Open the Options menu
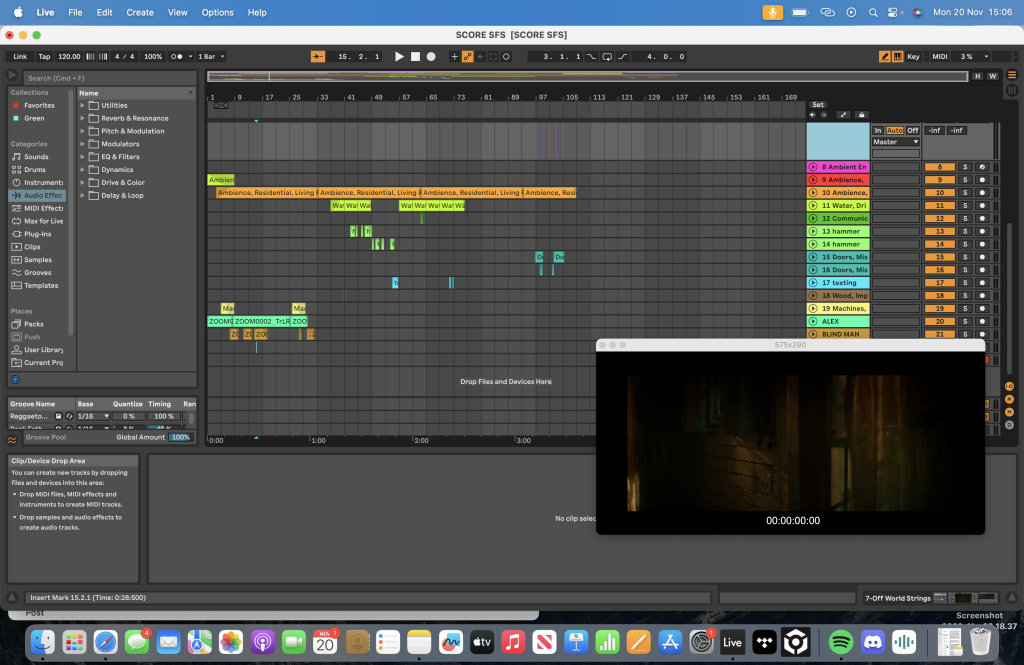The width and height of the screenshot is (1024, 665). point(217,12)
